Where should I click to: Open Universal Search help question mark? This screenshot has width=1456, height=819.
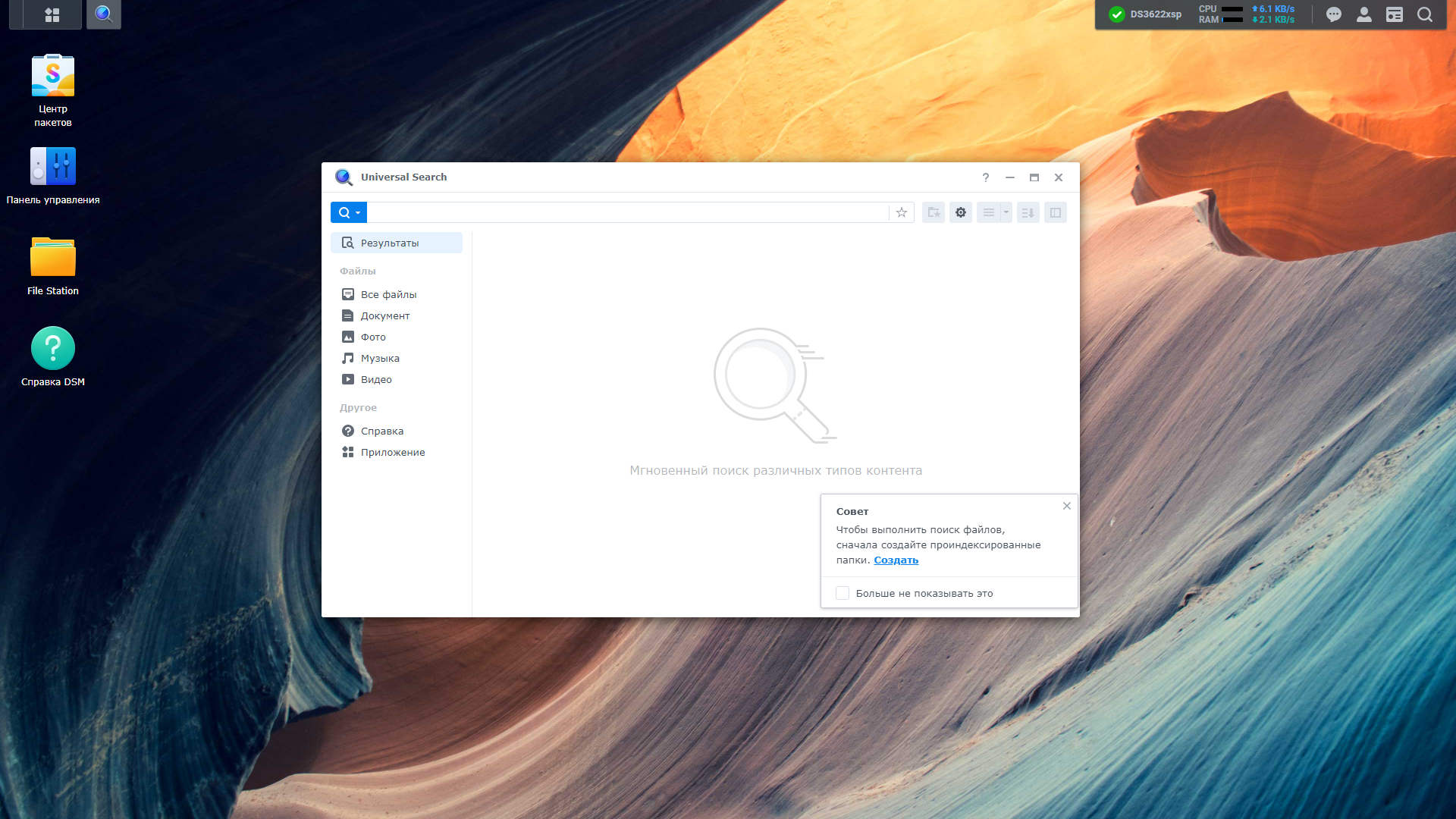(986, 177)
